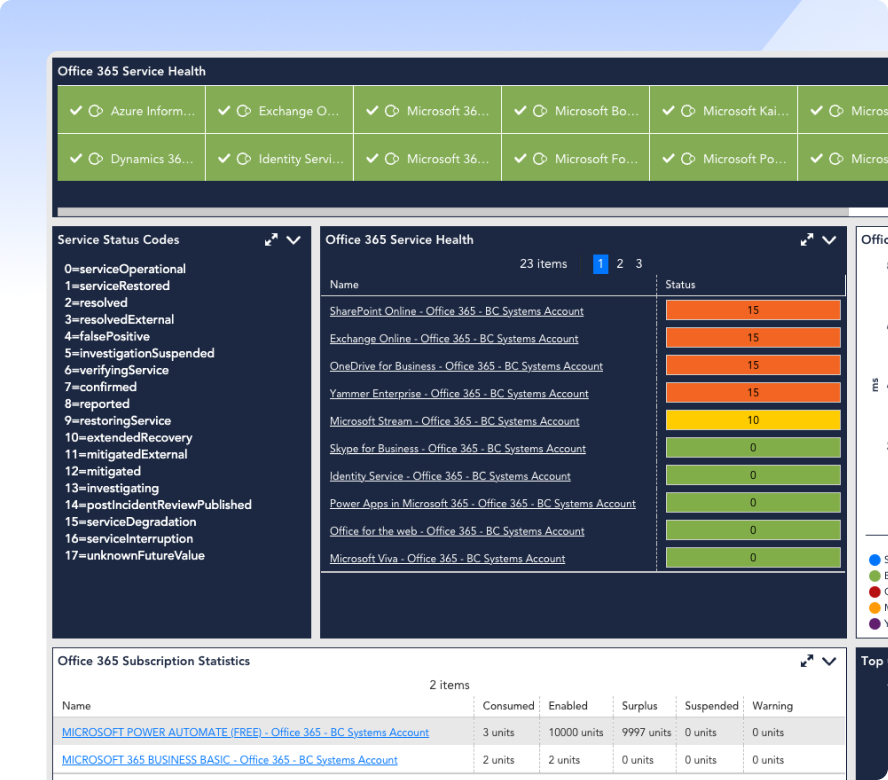Click SharePoint Online orange status 15 bar
This screenshot has height=780, width=888.
[753, 310]
